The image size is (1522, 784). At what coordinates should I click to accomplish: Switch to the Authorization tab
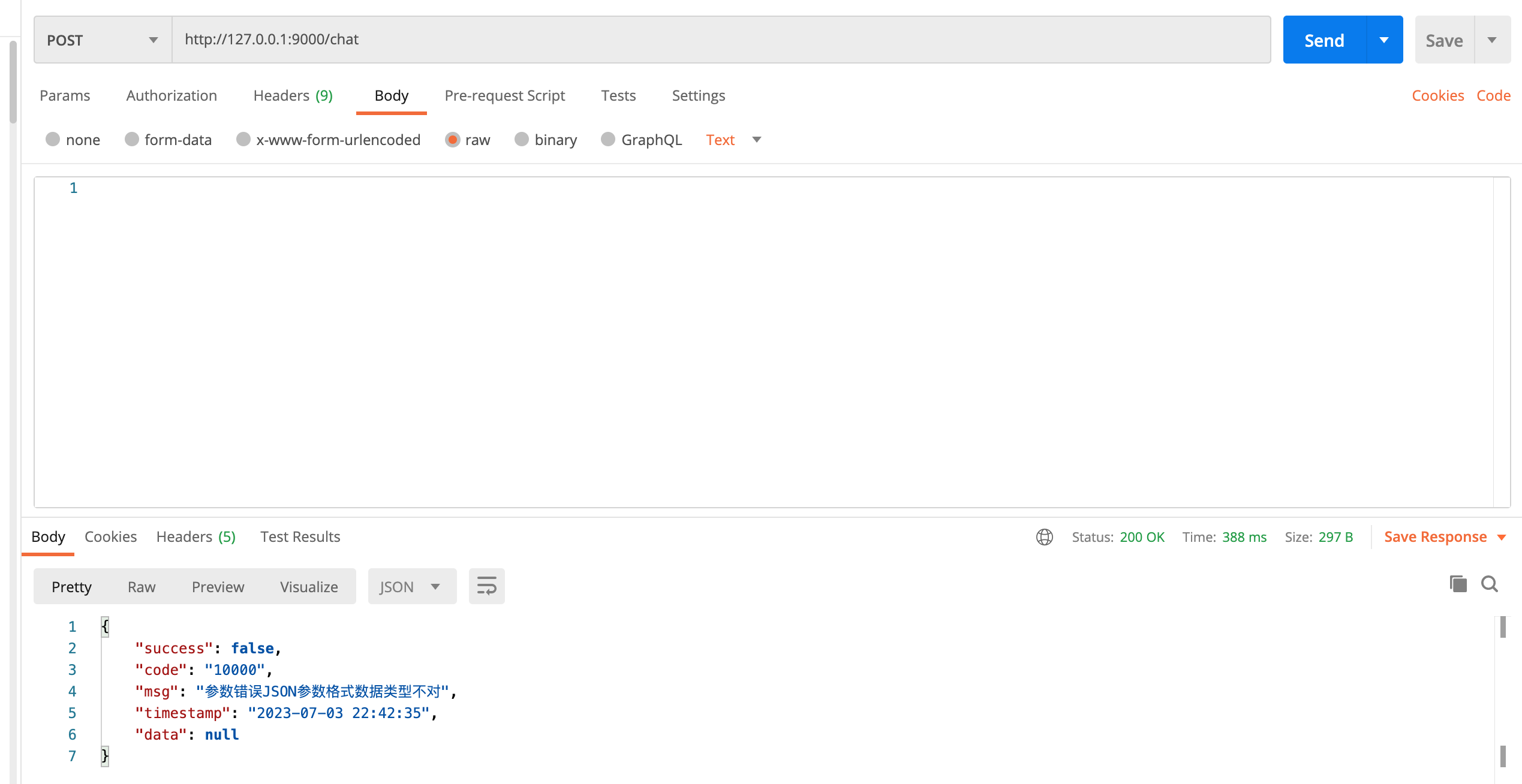point(172,95)
